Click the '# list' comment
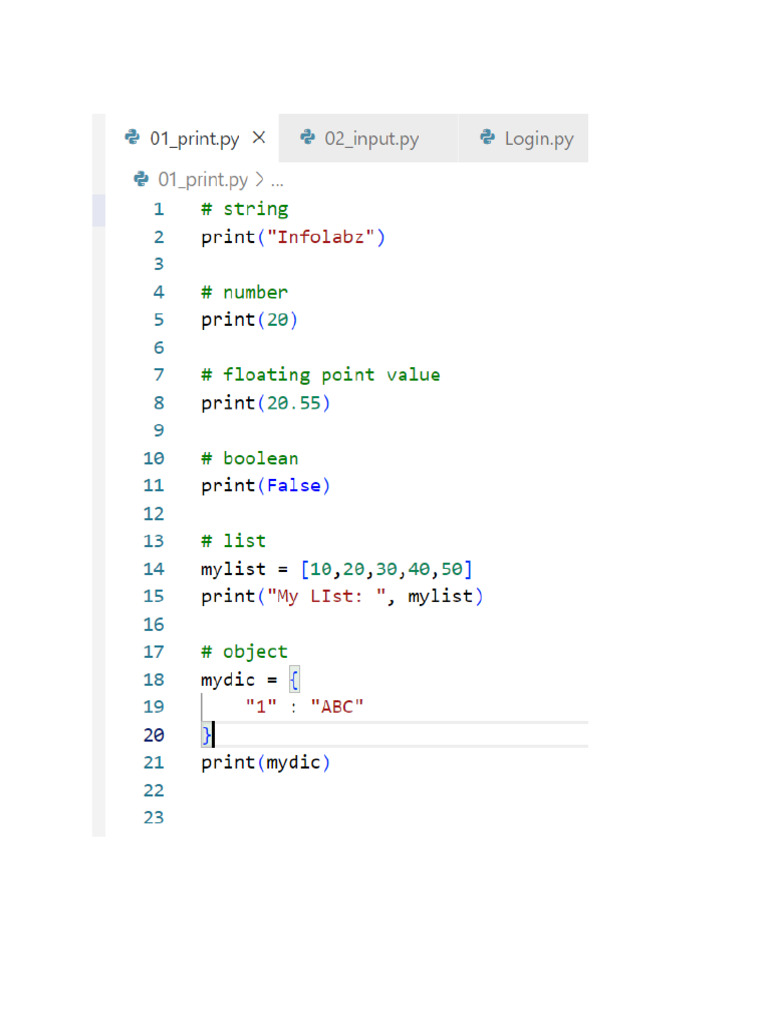The width and height of the screenshot is (768, 1024). click(x=233, y=541)
